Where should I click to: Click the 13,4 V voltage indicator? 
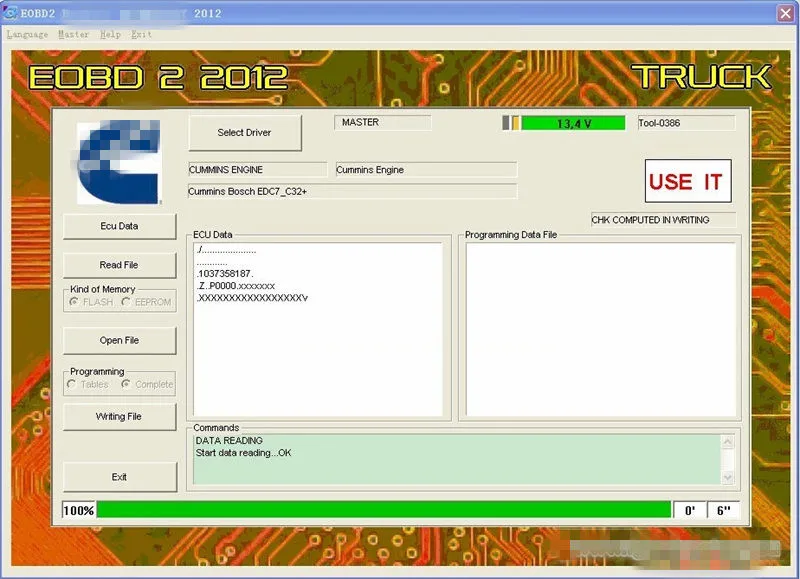573,123
